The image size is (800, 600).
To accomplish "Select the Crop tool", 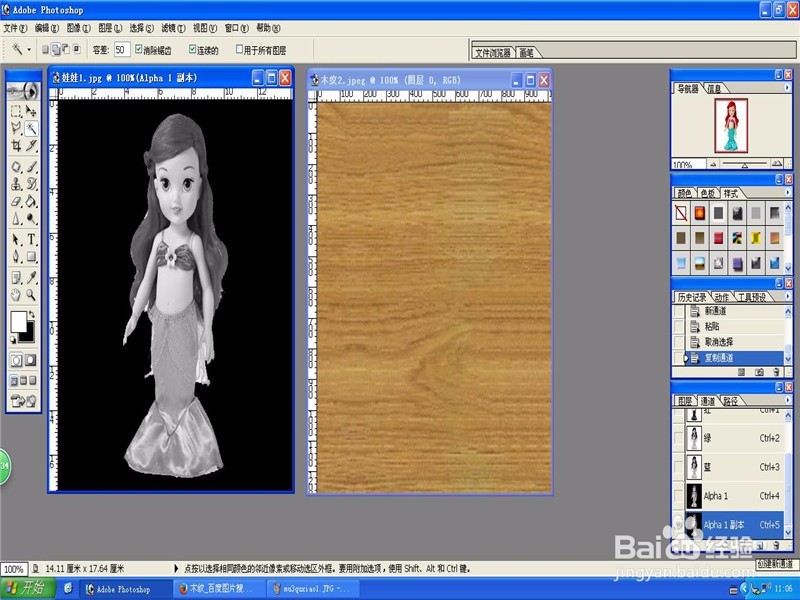I will (16, 146).
